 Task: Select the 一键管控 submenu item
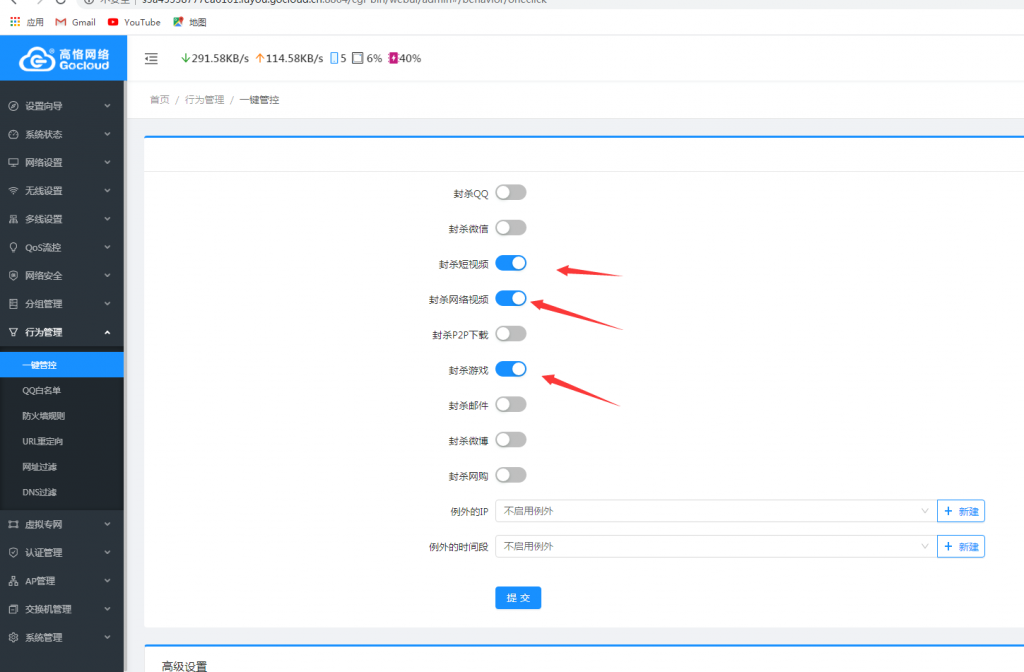pos(61,365)
